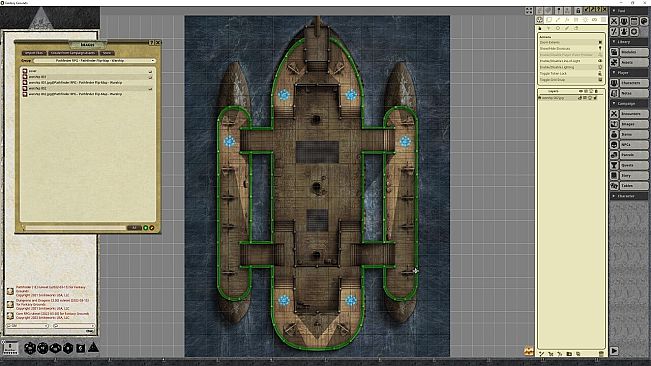Click the green add button in Images window
This screenshot has height=366, width=651.
tap(146, 228)
